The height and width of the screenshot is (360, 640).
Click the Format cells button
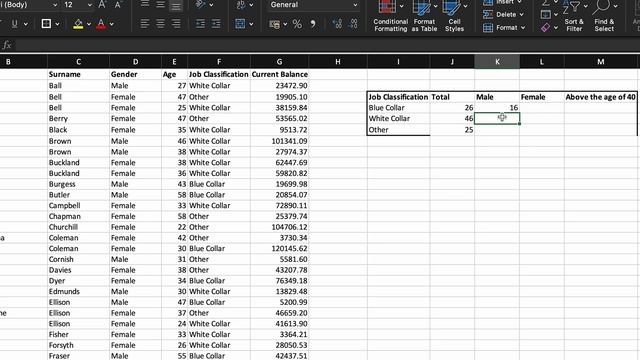coord(504,28)
